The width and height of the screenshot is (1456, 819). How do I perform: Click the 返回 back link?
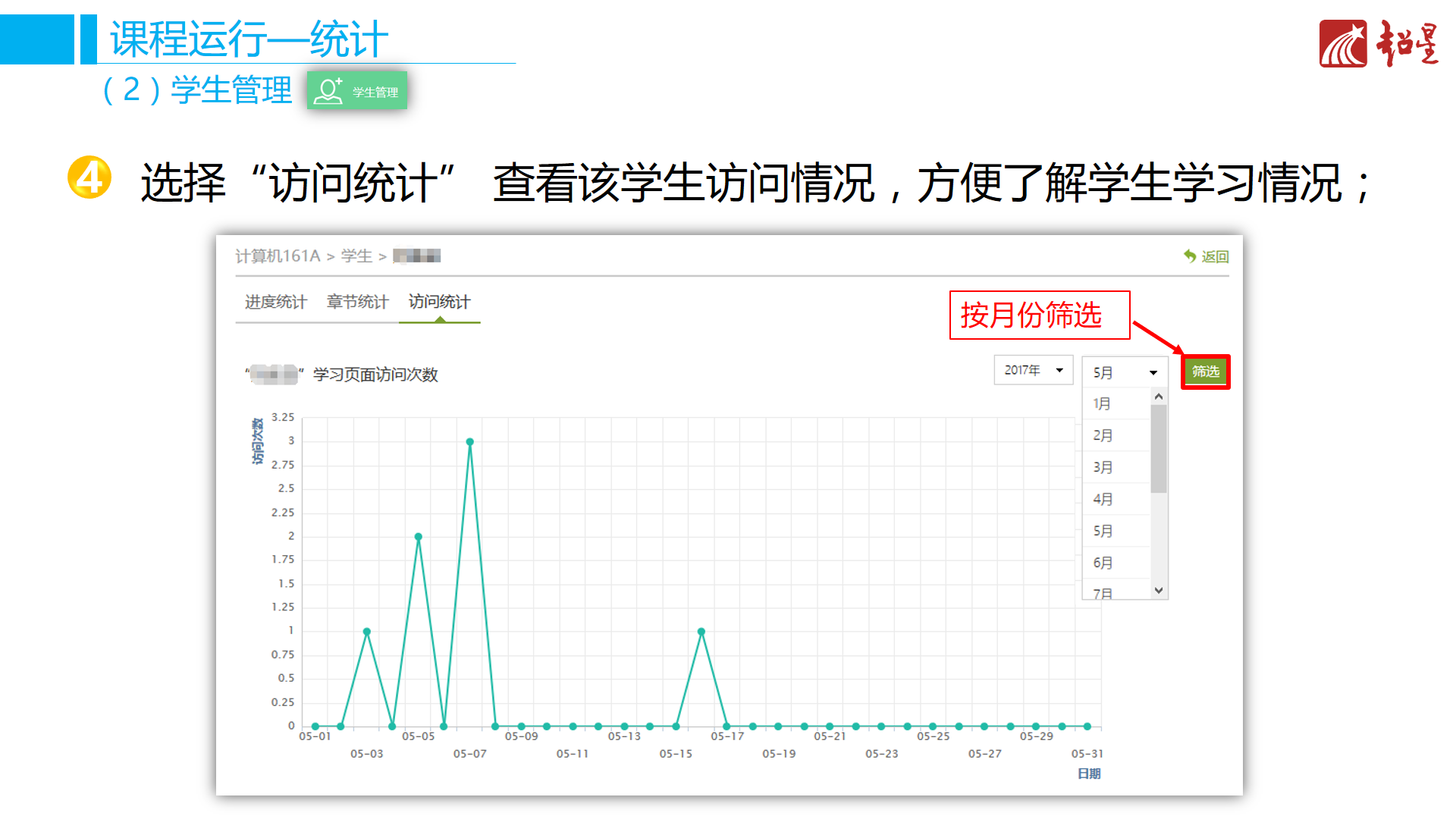[1214, 257]
